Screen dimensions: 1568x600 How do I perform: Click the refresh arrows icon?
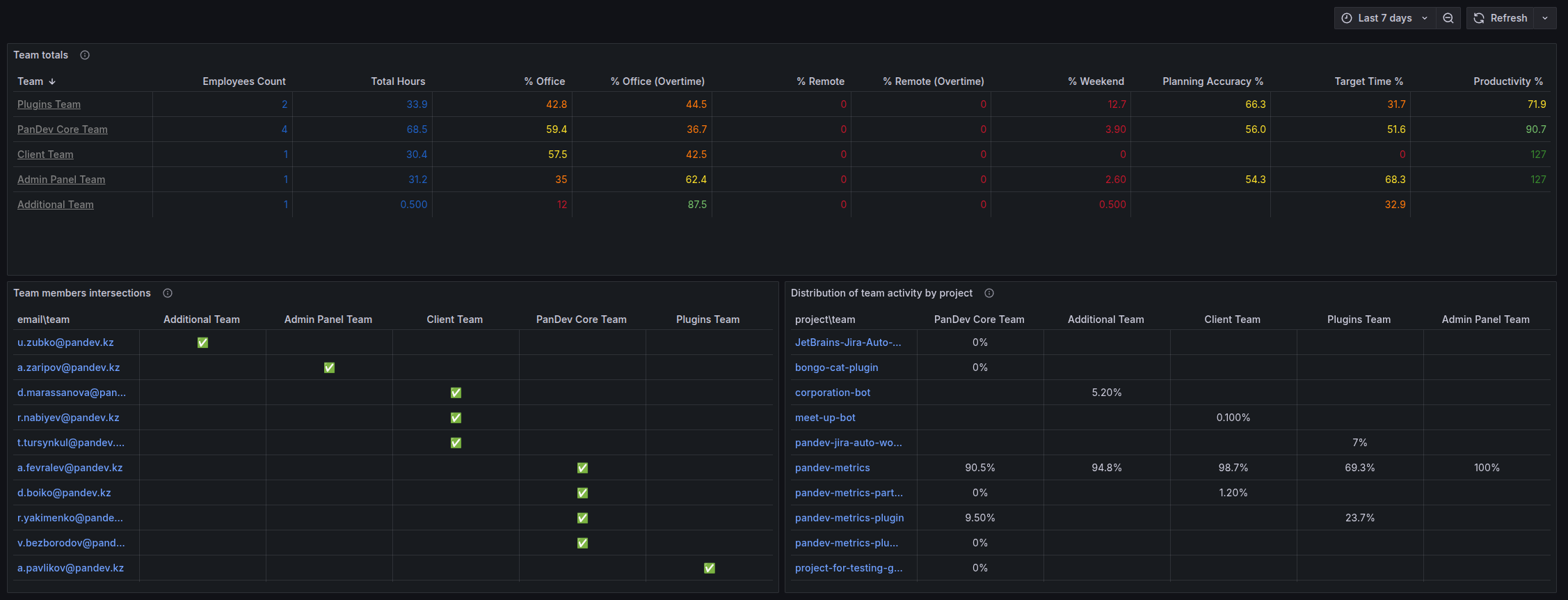[x=1479, y=18]
